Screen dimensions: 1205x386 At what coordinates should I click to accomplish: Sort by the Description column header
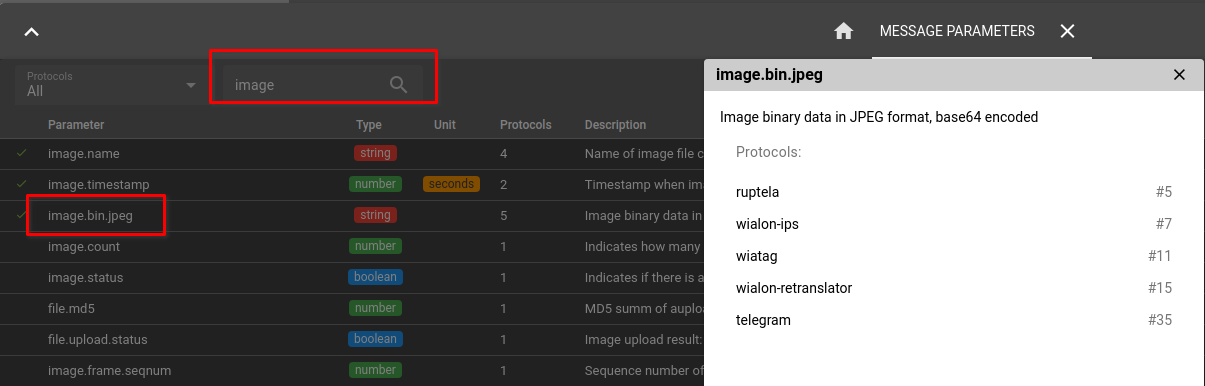tap(616, 125)
